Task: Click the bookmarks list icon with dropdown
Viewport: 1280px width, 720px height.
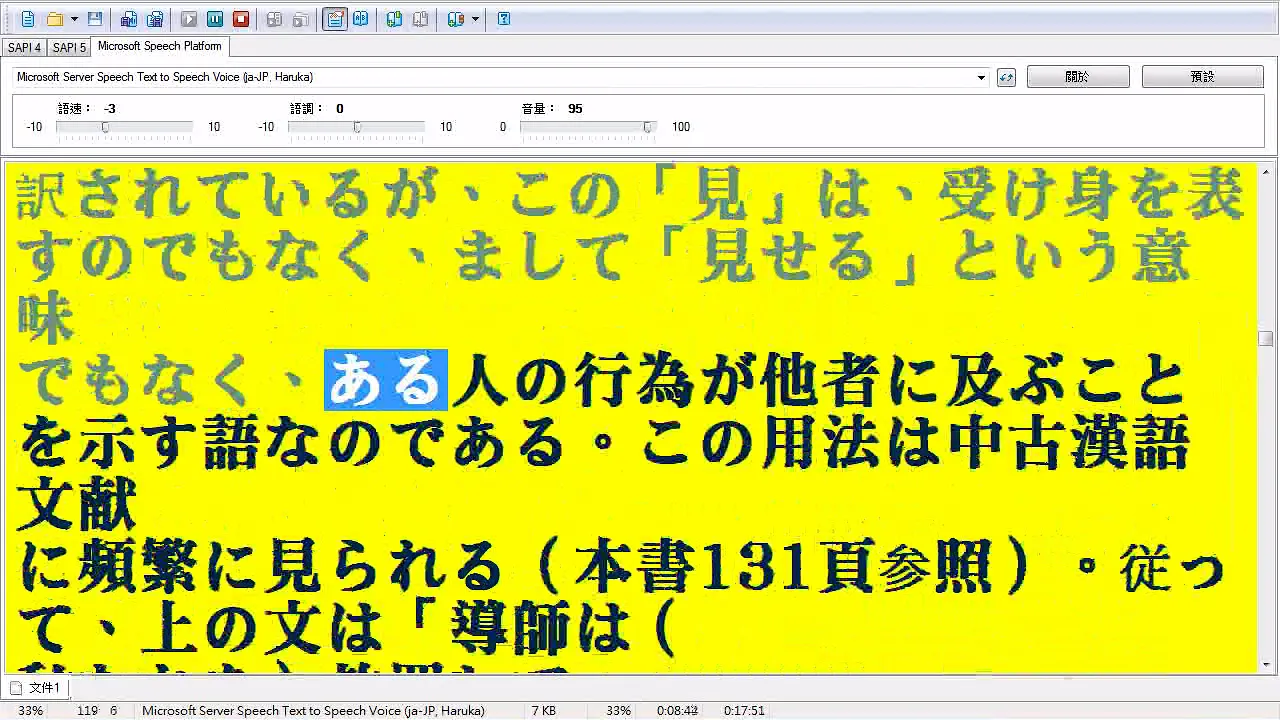Action: [x=456, y=19]
